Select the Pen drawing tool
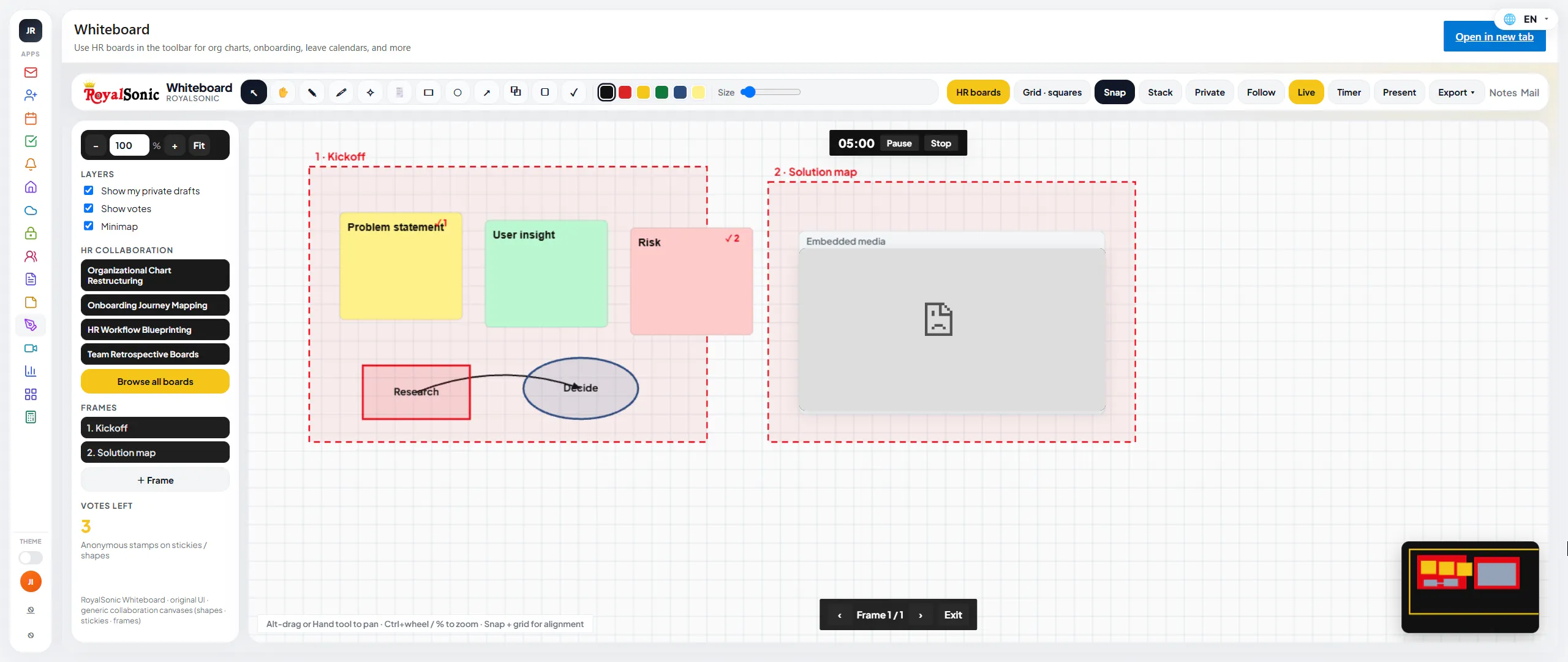The height and width of the screenshot is (662, 1568). [x=312, y=93]
